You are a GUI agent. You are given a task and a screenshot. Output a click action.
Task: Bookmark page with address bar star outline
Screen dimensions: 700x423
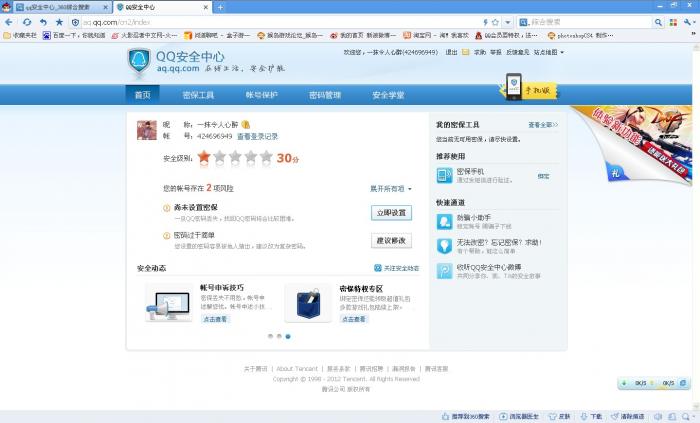[496, 22]
